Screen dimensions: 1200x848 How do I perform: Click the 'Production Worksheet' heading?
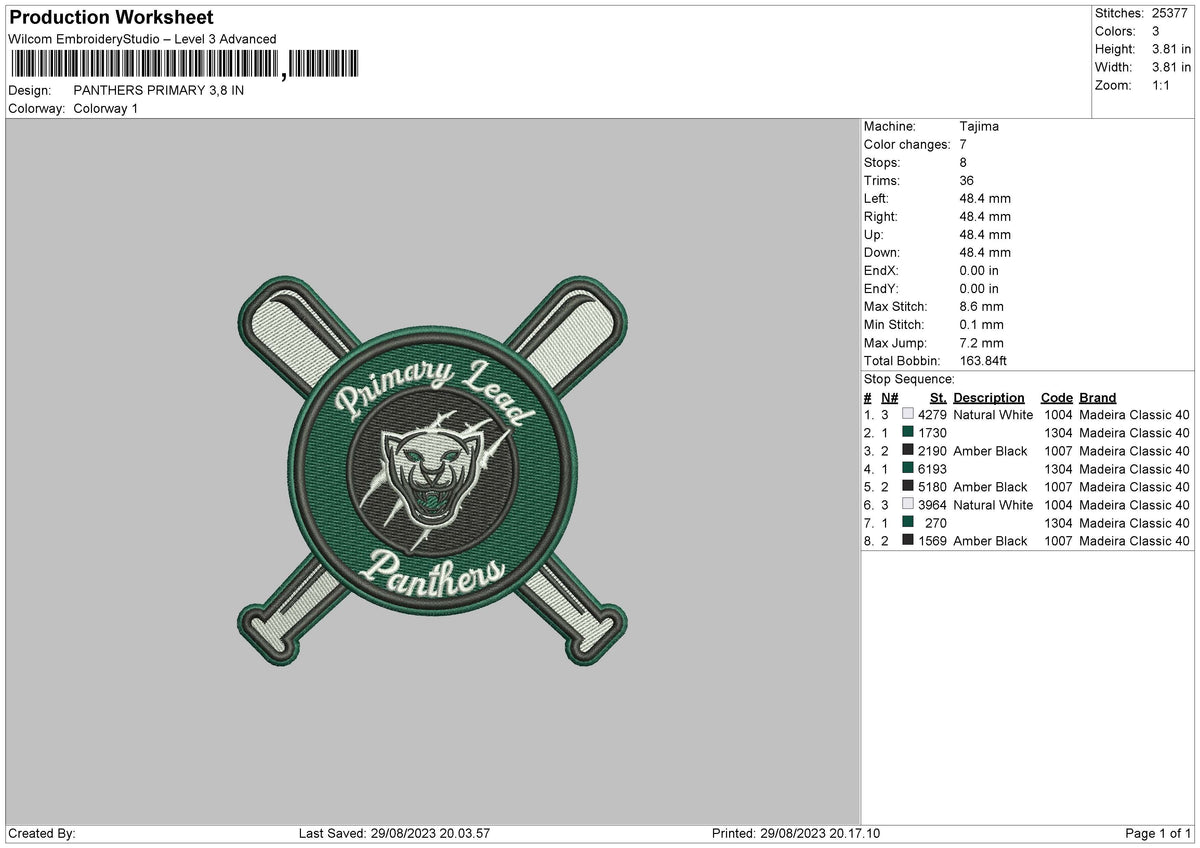(111, 18)
